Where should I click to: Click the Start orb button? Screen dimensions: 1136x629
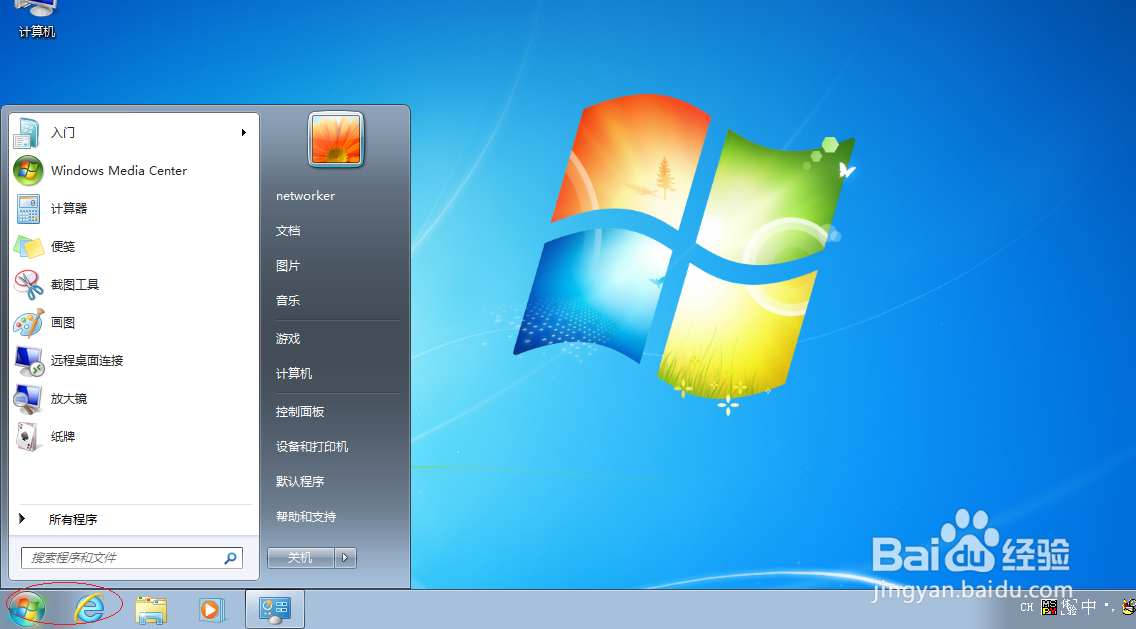click(x=27, y=608)
